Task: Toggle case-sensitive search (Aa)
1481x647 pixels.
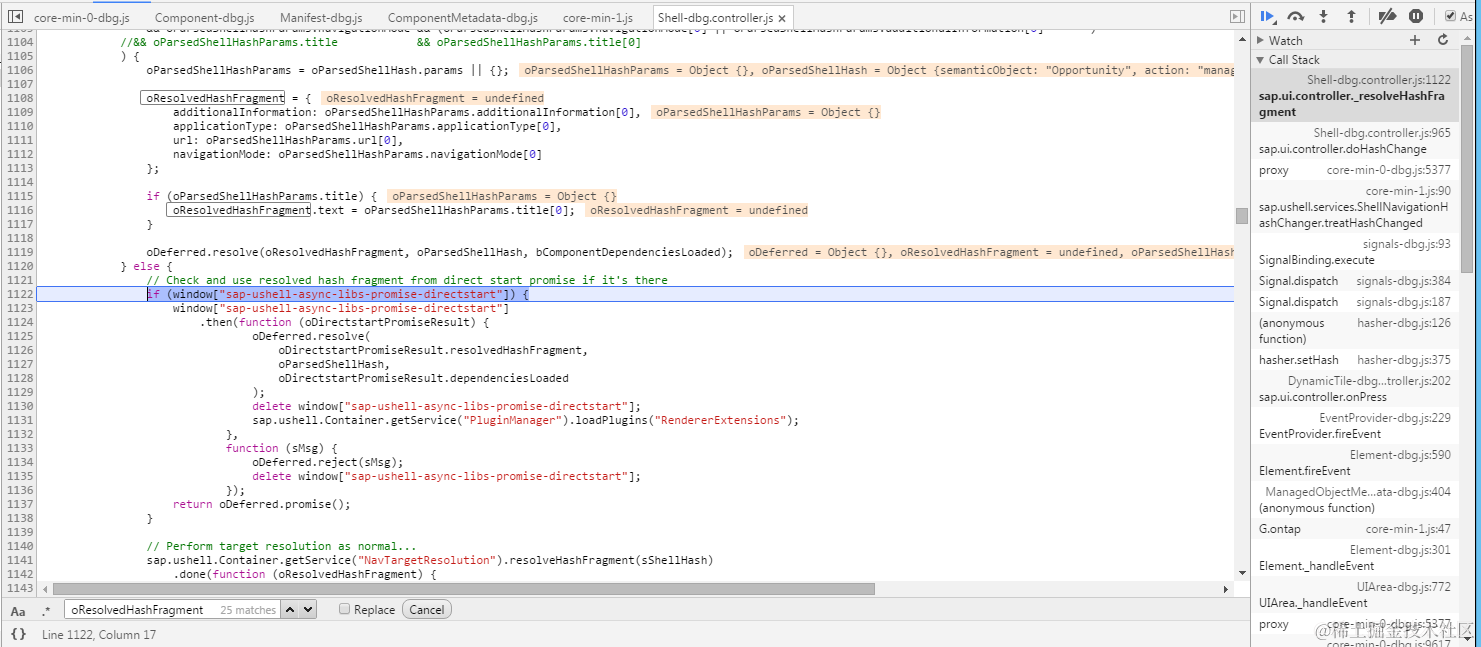Action: [x=18, y=610]
